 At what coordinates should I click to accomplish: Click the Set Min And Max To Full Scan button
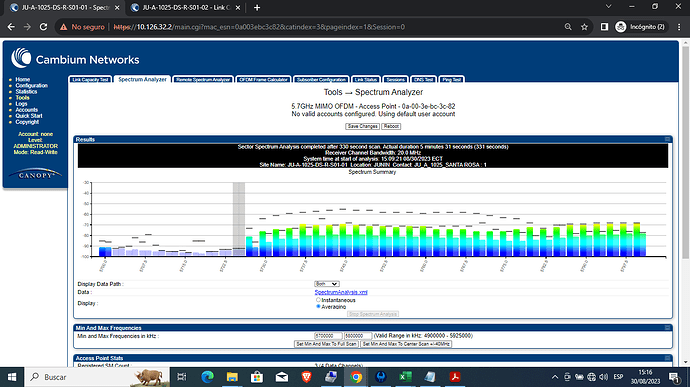click(x=327, y=344)
